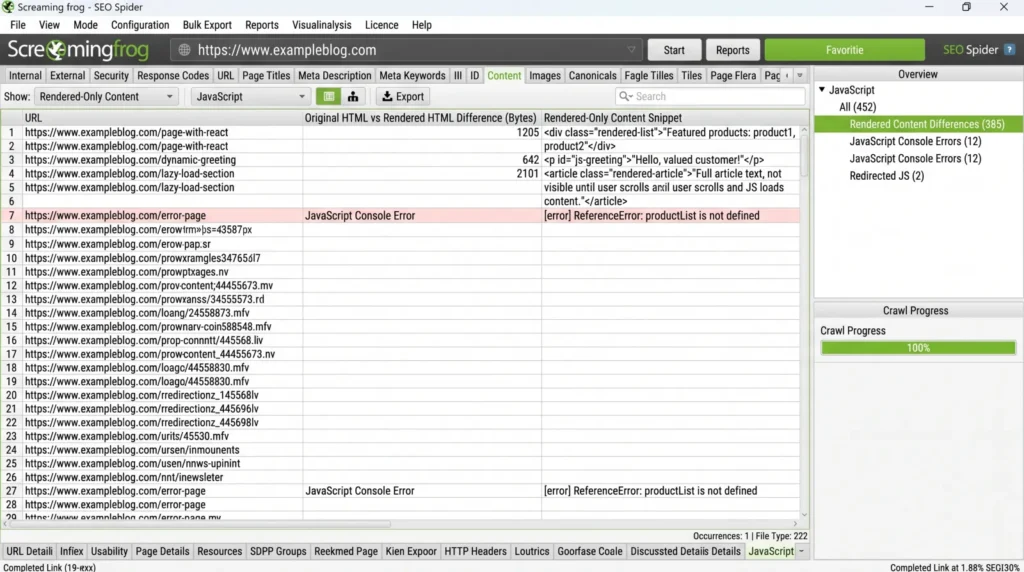
Task: Click the js-greeting snippet cell
Action: (654, 160)
